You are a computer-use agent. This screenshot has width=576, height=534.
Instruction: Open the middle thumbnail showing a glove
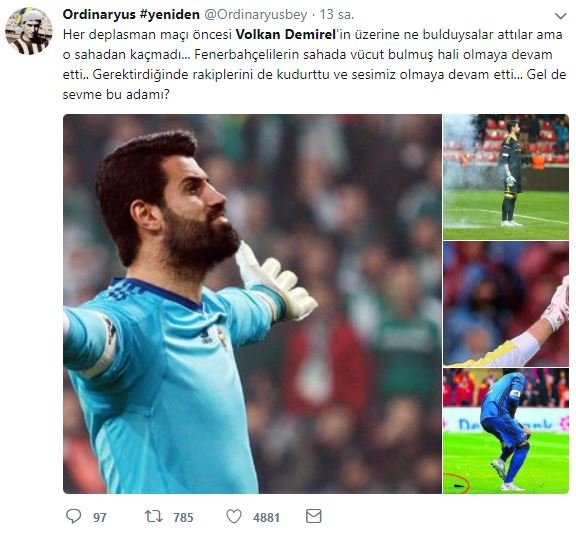506,304
